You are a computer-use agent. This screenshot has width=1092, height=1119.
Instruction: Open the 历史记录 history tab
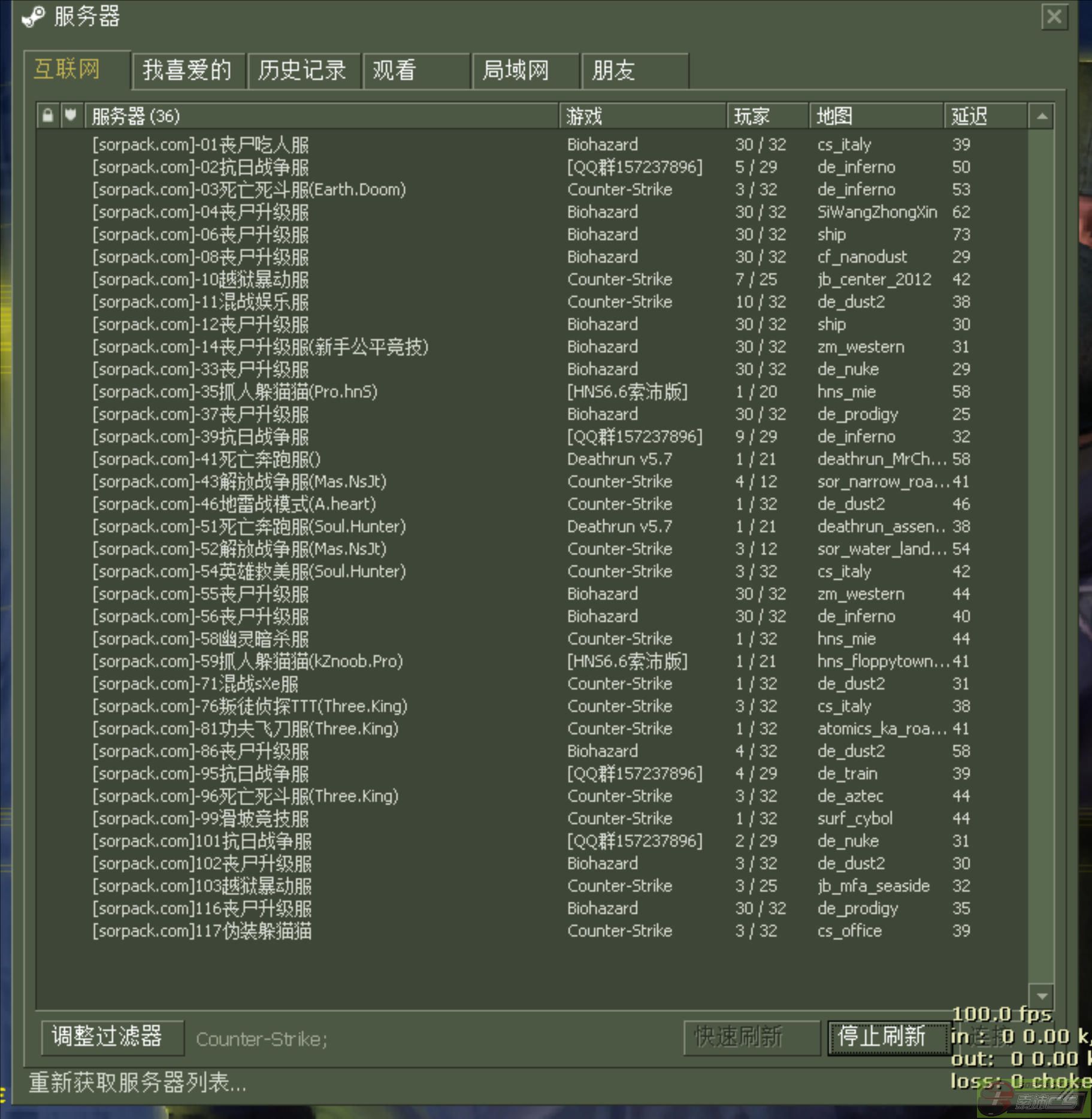pos(304,71)
